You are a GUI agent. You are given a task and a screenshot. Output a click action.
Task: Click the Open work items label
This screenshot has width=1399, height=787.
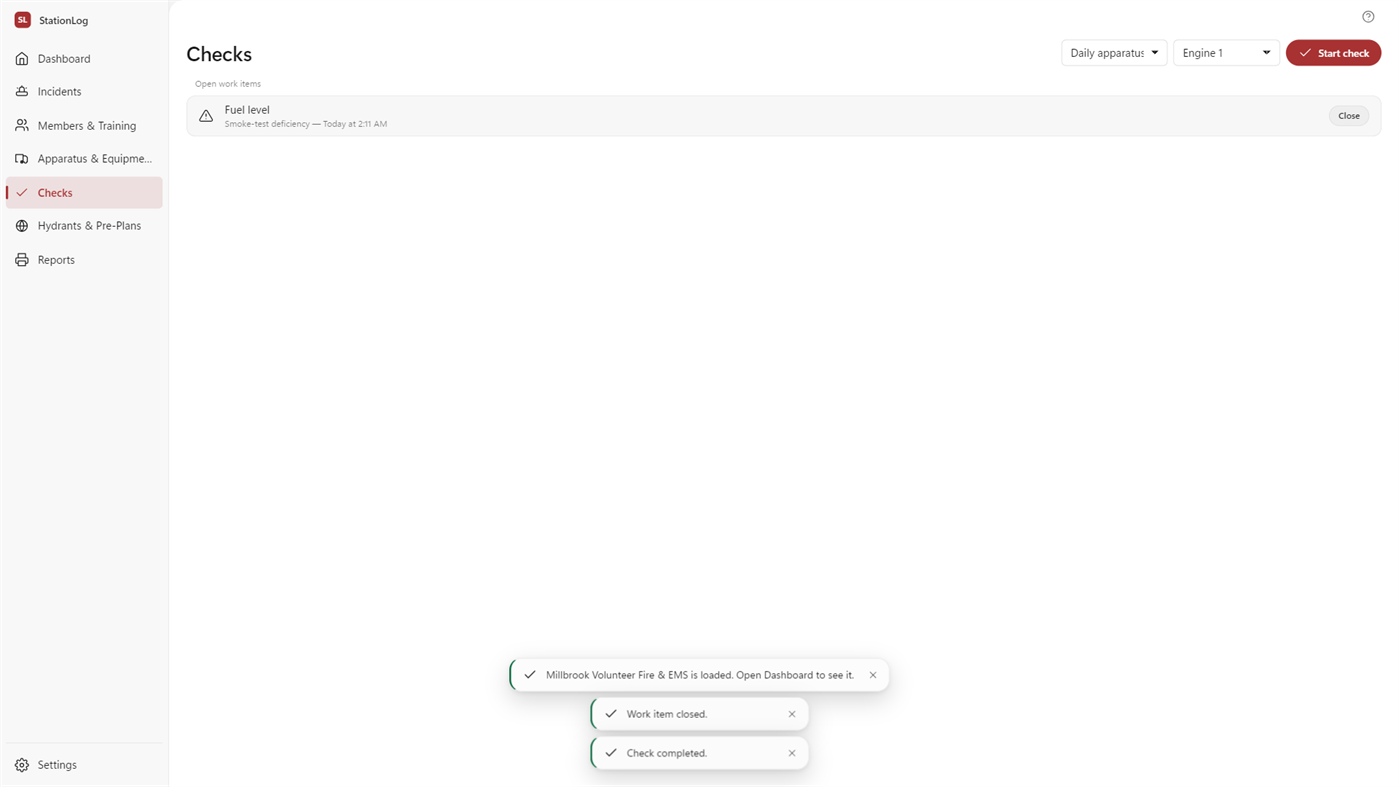coord(228,84)
